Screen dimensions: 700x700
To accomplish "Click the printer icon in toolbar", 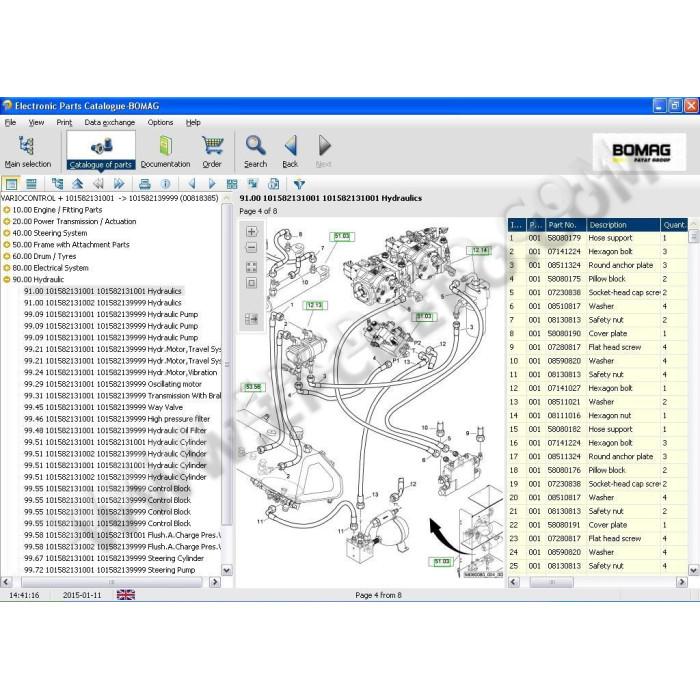I will tap(145, 184).
